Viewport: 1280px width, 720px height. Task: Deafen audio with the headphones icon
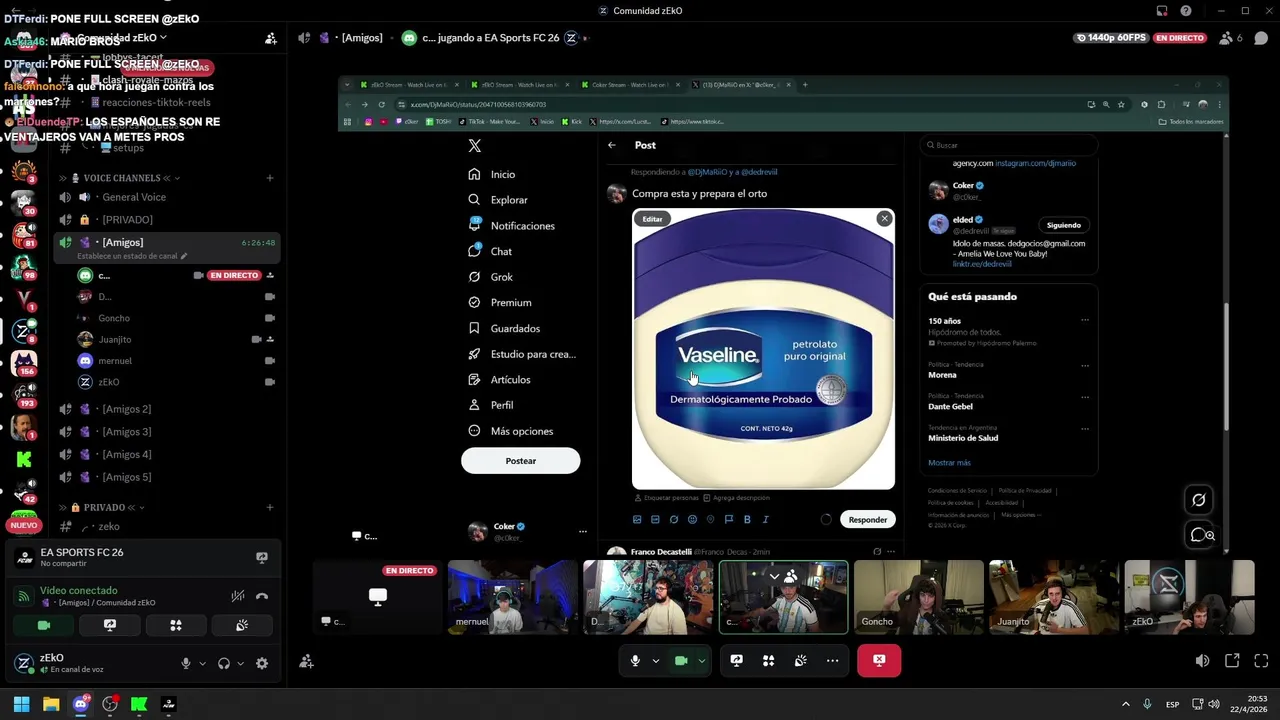click(224, 663)
